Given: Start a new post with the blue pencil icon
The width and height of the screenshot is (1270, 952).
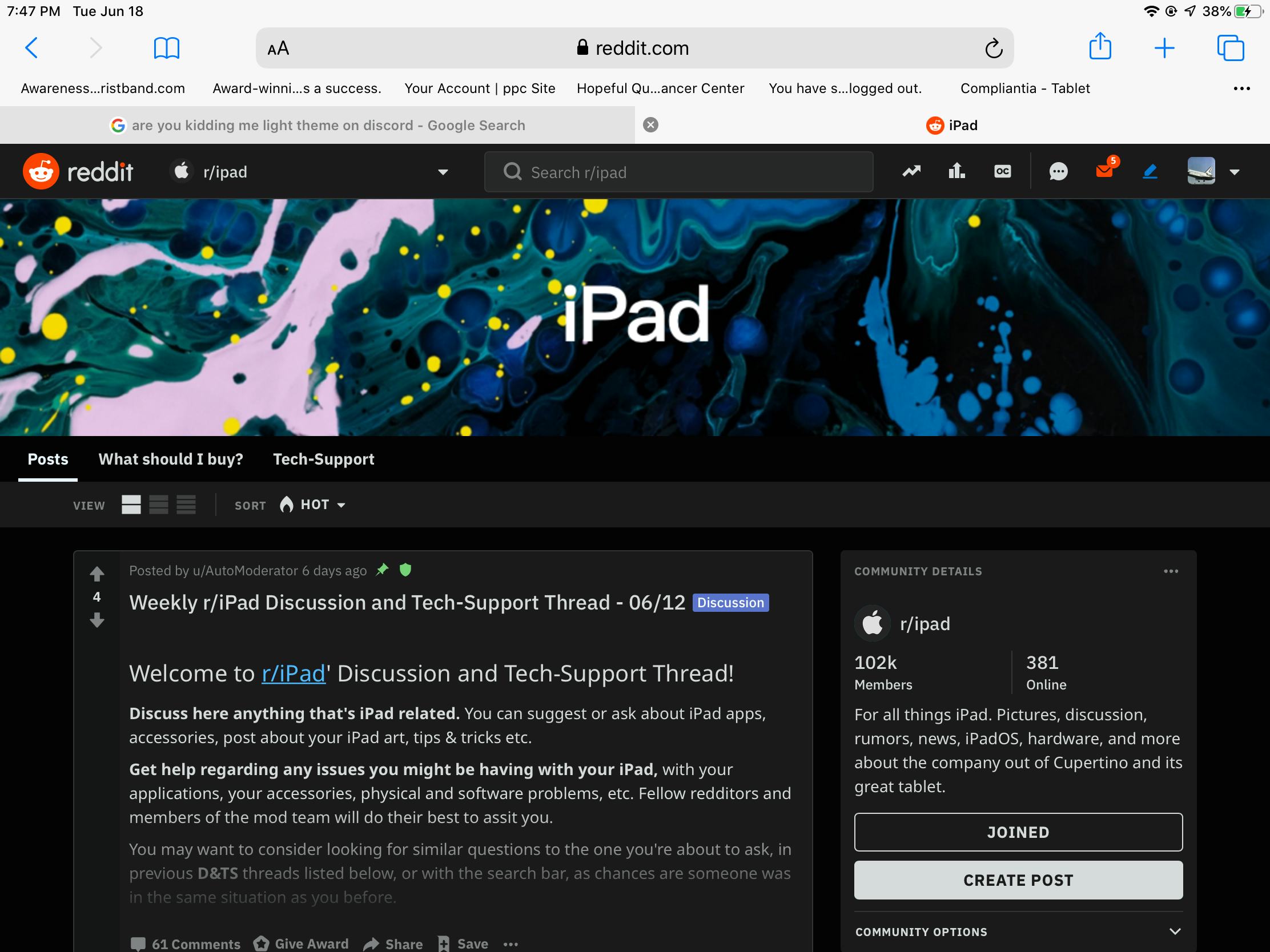Looking at the screenshot, I should (x=1150, y=171).
